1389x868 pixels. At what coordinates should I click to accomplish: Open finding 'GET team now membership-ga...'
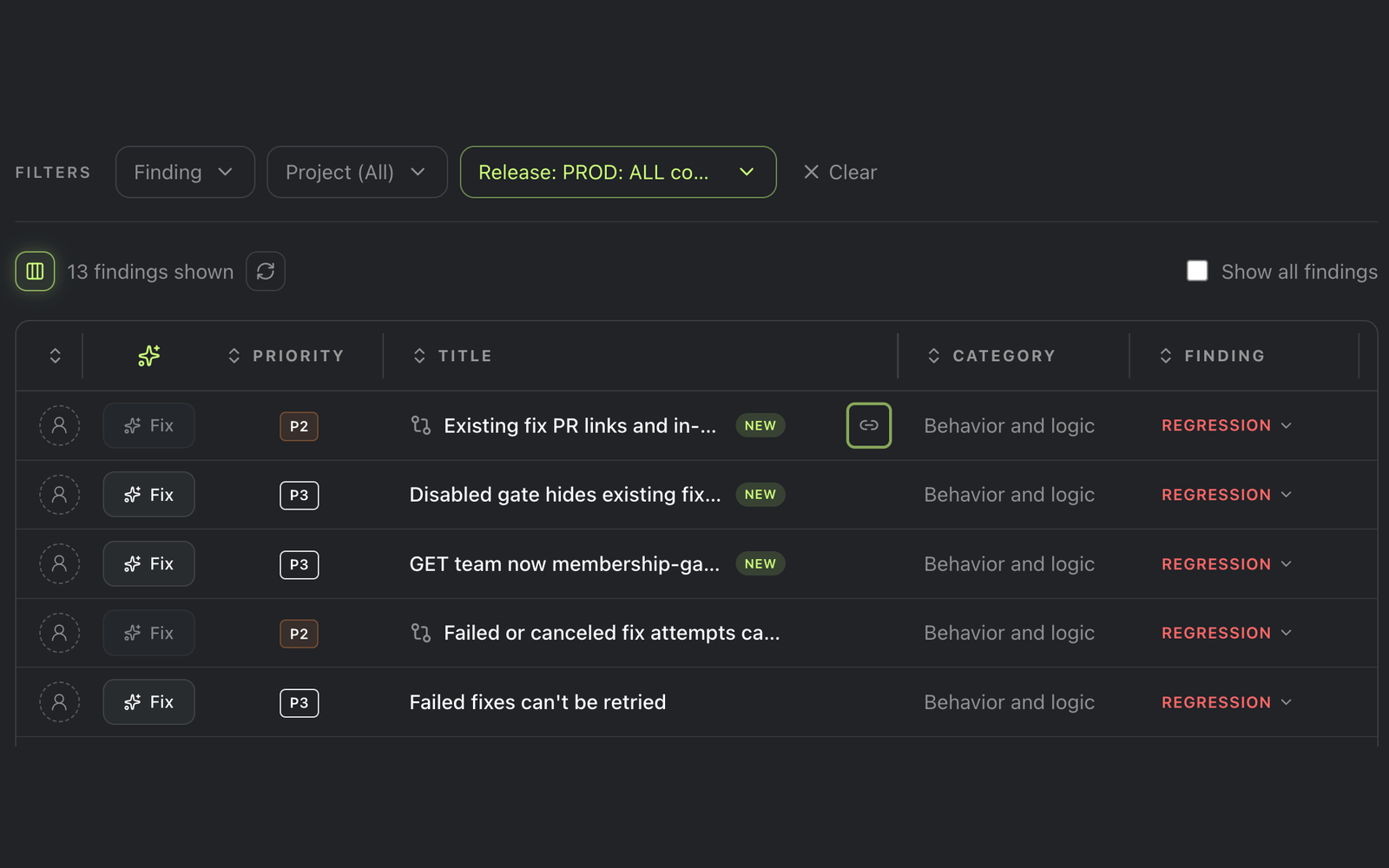click(564, 564)
